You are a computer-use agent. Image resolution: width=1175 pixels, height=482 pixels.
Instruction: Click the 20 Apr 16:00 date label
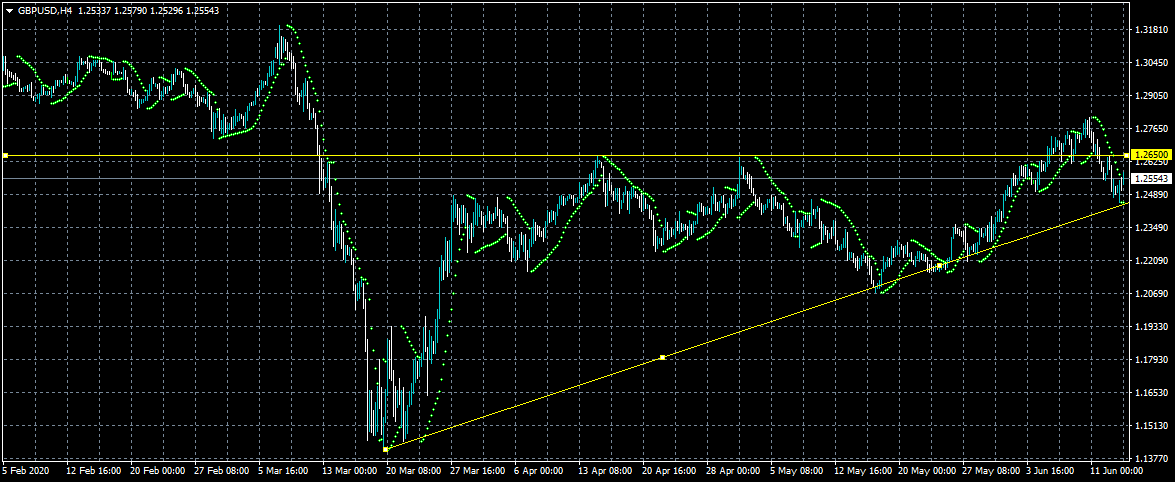(x=669, y=472)
